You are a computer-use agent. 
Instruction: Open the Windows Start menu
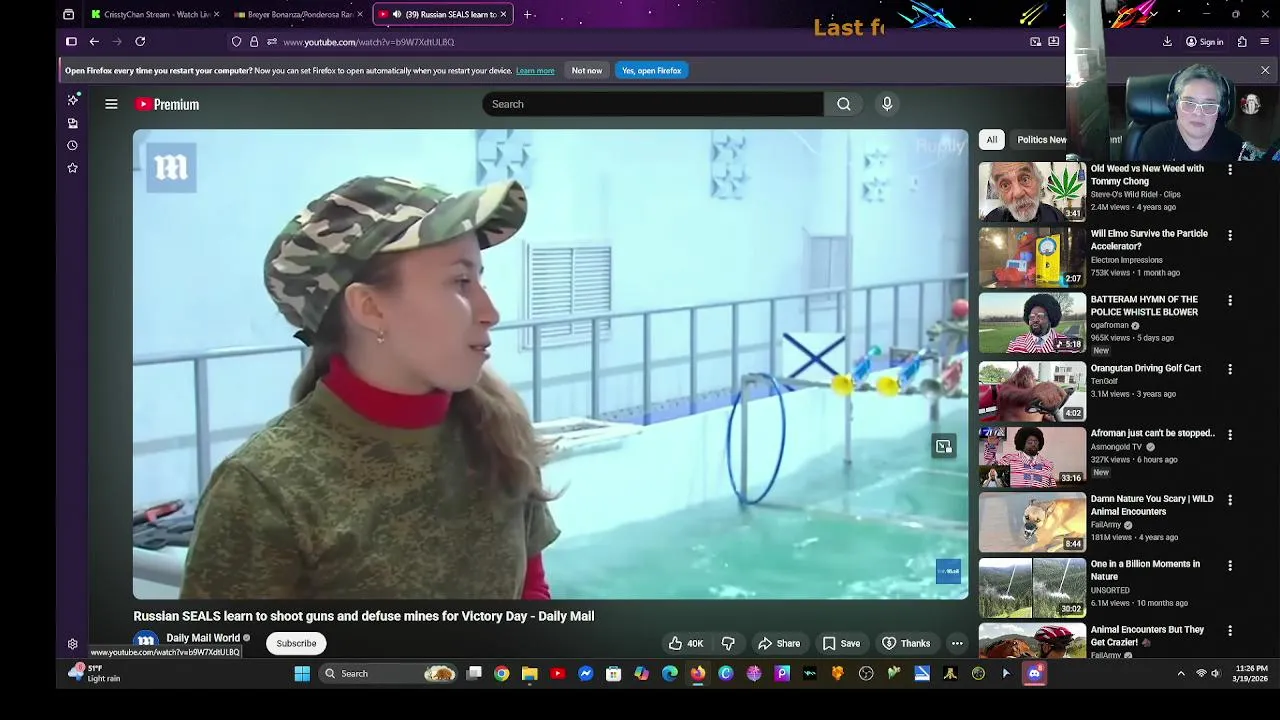point(302,674)
